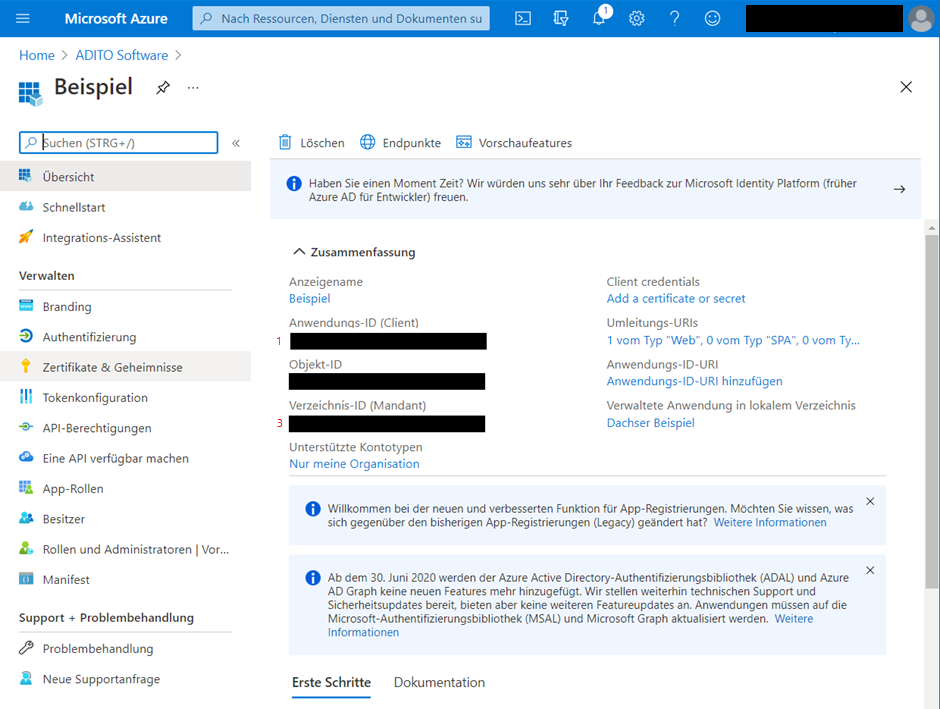
Task: Click Nur meine Organisation link
Action: tap(354, 464)
